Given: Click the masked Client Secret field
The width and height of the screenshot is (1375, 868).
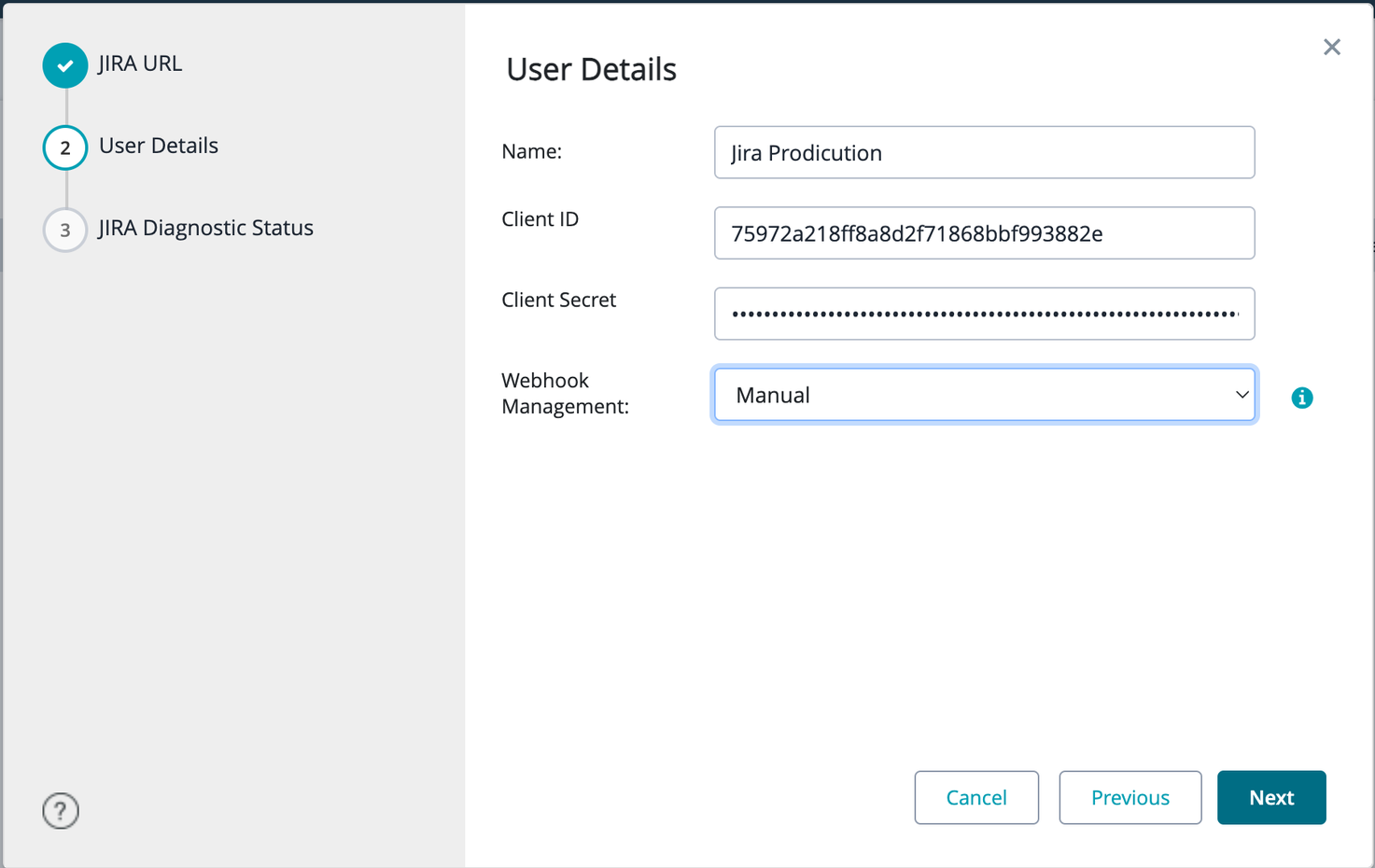Looking at the screenshot, I should point(984,314).
